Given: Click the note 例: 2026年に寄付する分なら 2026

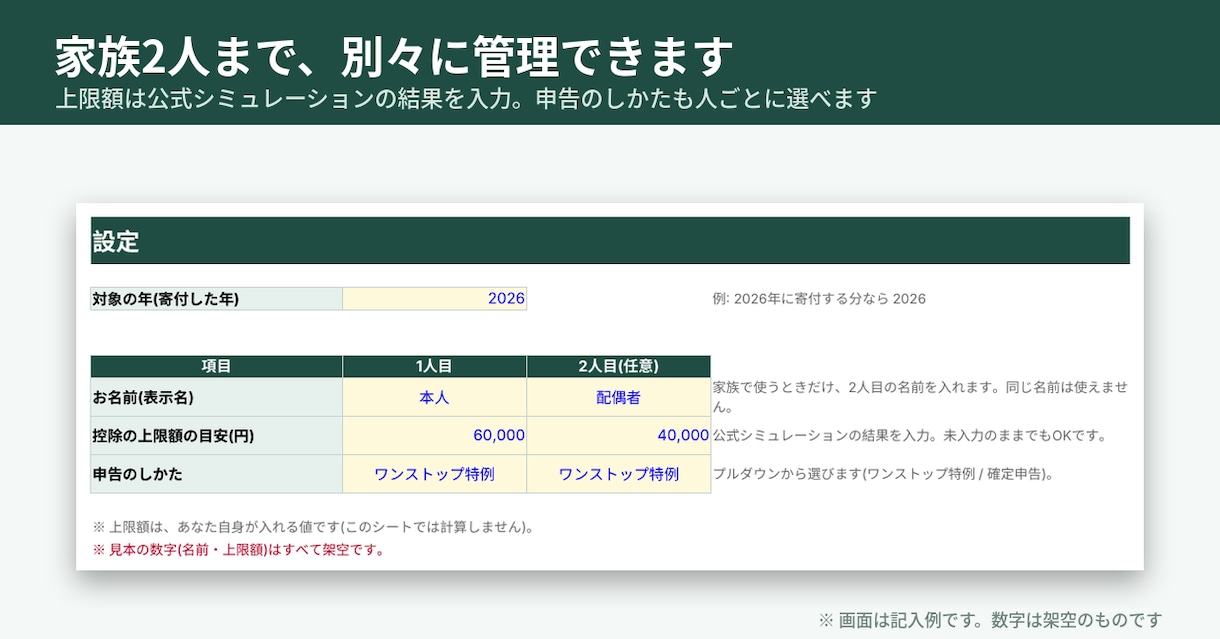Looking at the screenshot, I should click(819, 298).
